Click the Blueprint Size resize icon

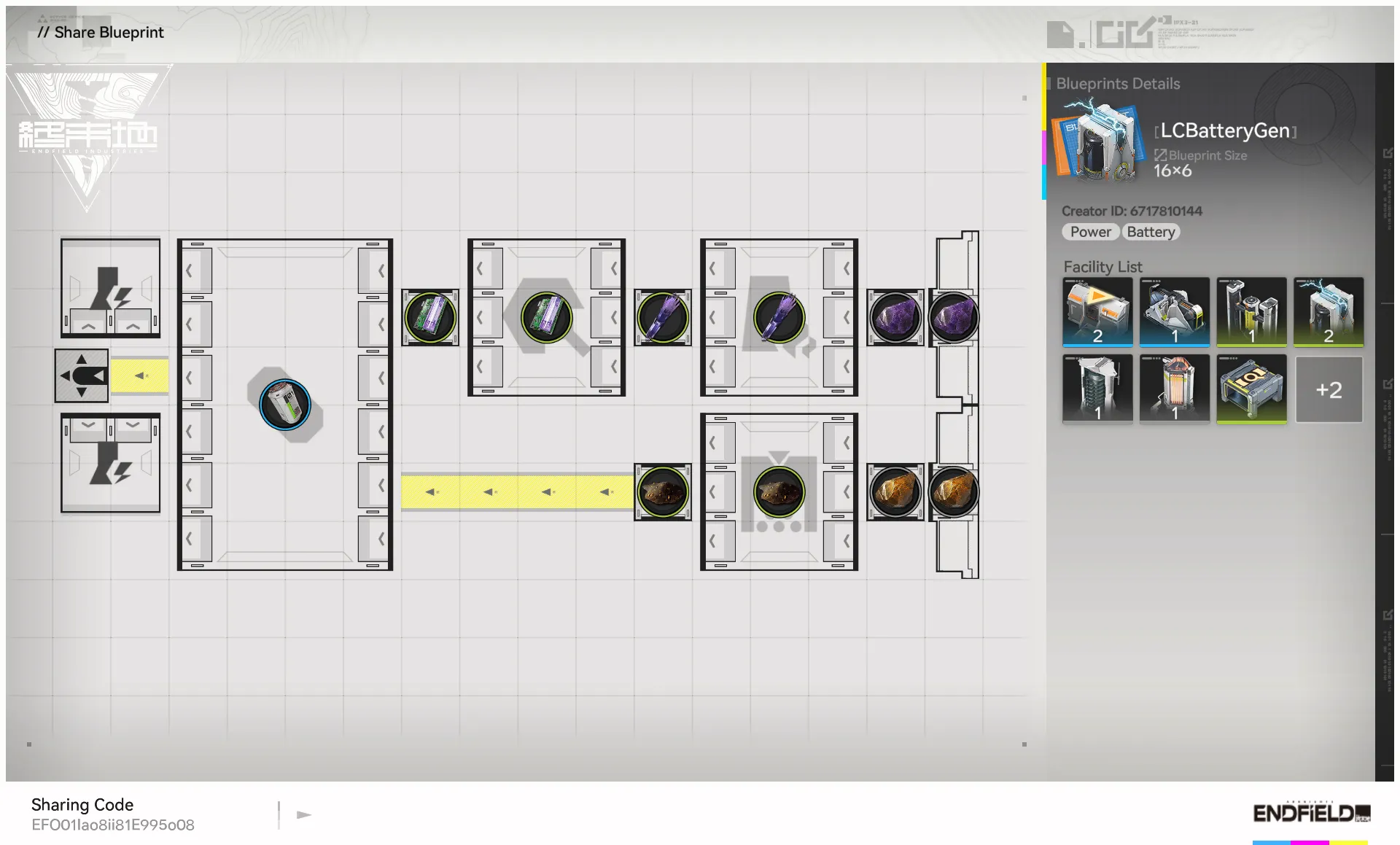pos(1160,155)
